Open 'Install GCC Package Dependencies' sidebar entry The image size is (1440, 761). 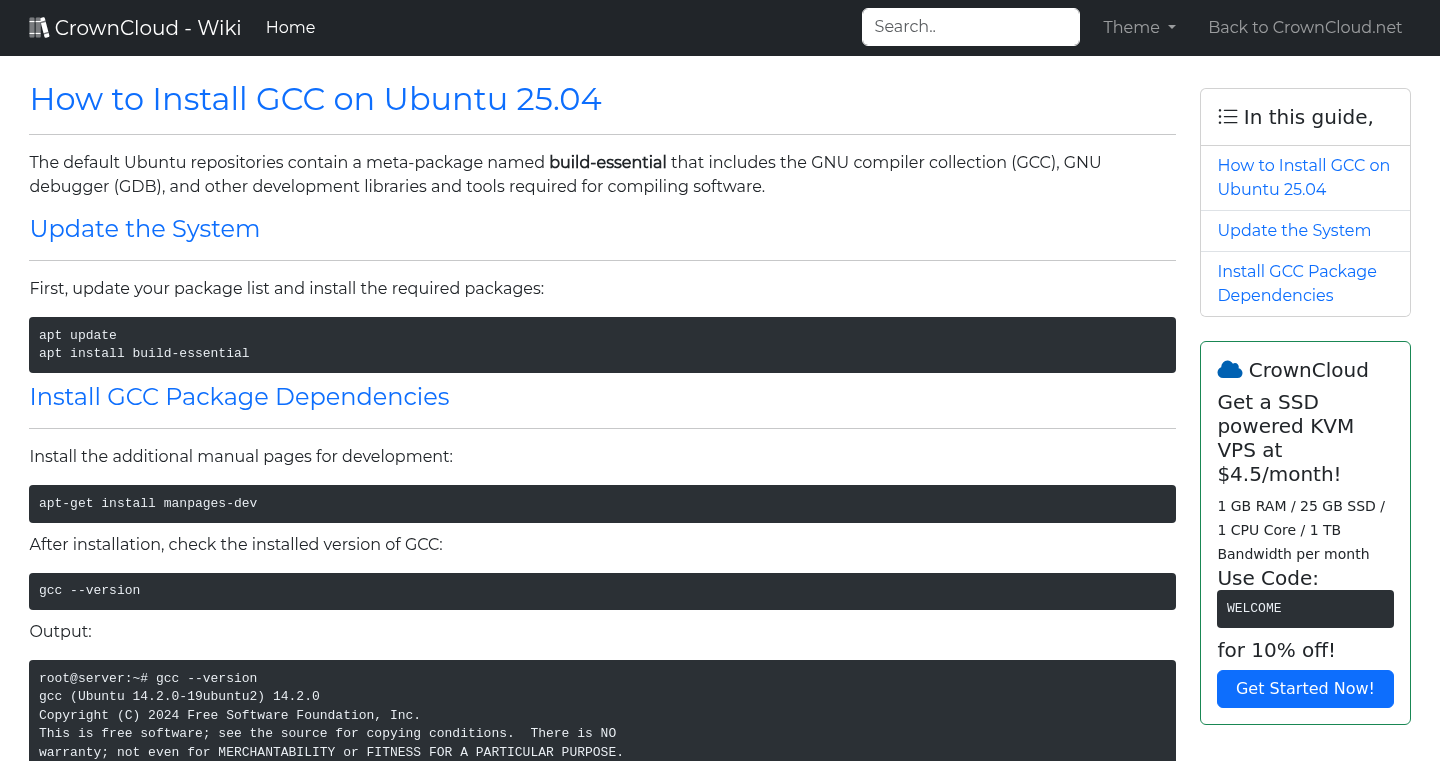pos(1296,283)
